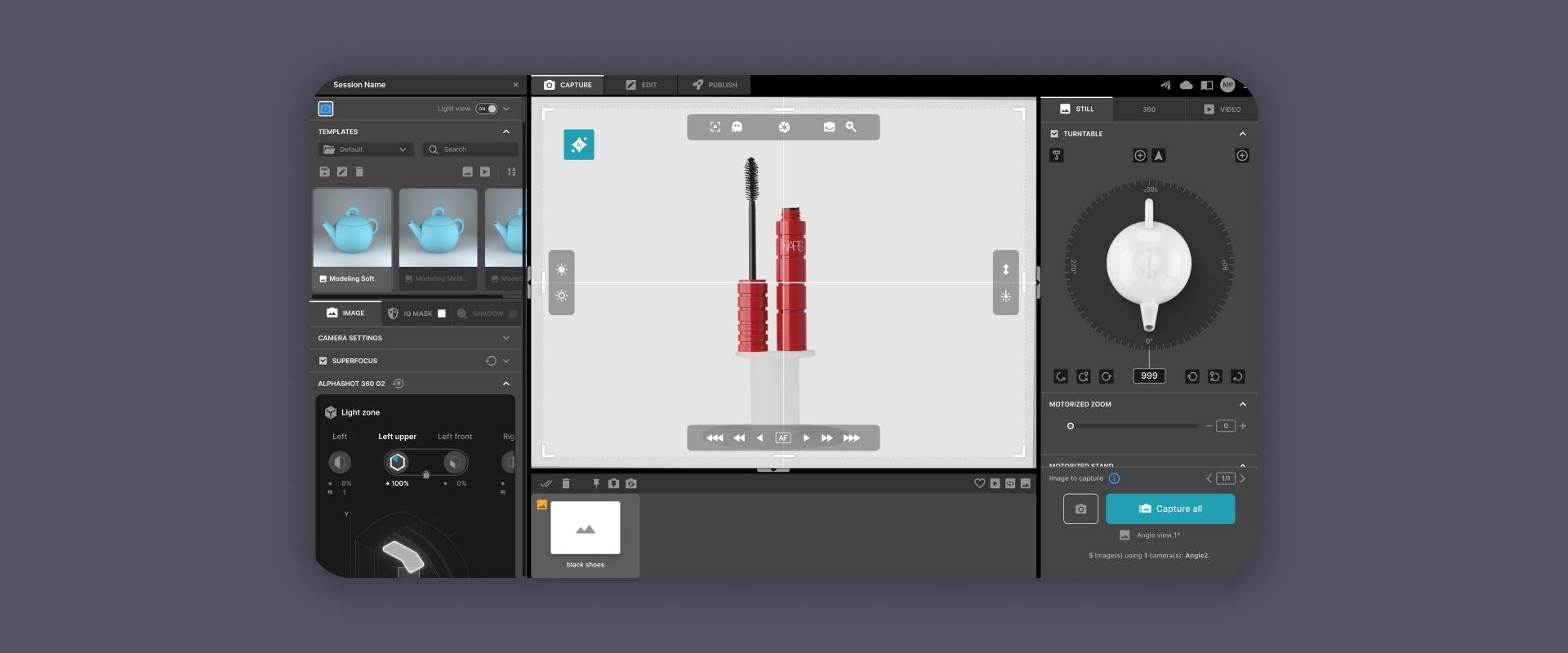The width and height of the screenshot is (1568, 653).
Task: Click the ghost overlay icon
Action: (737, 127)
